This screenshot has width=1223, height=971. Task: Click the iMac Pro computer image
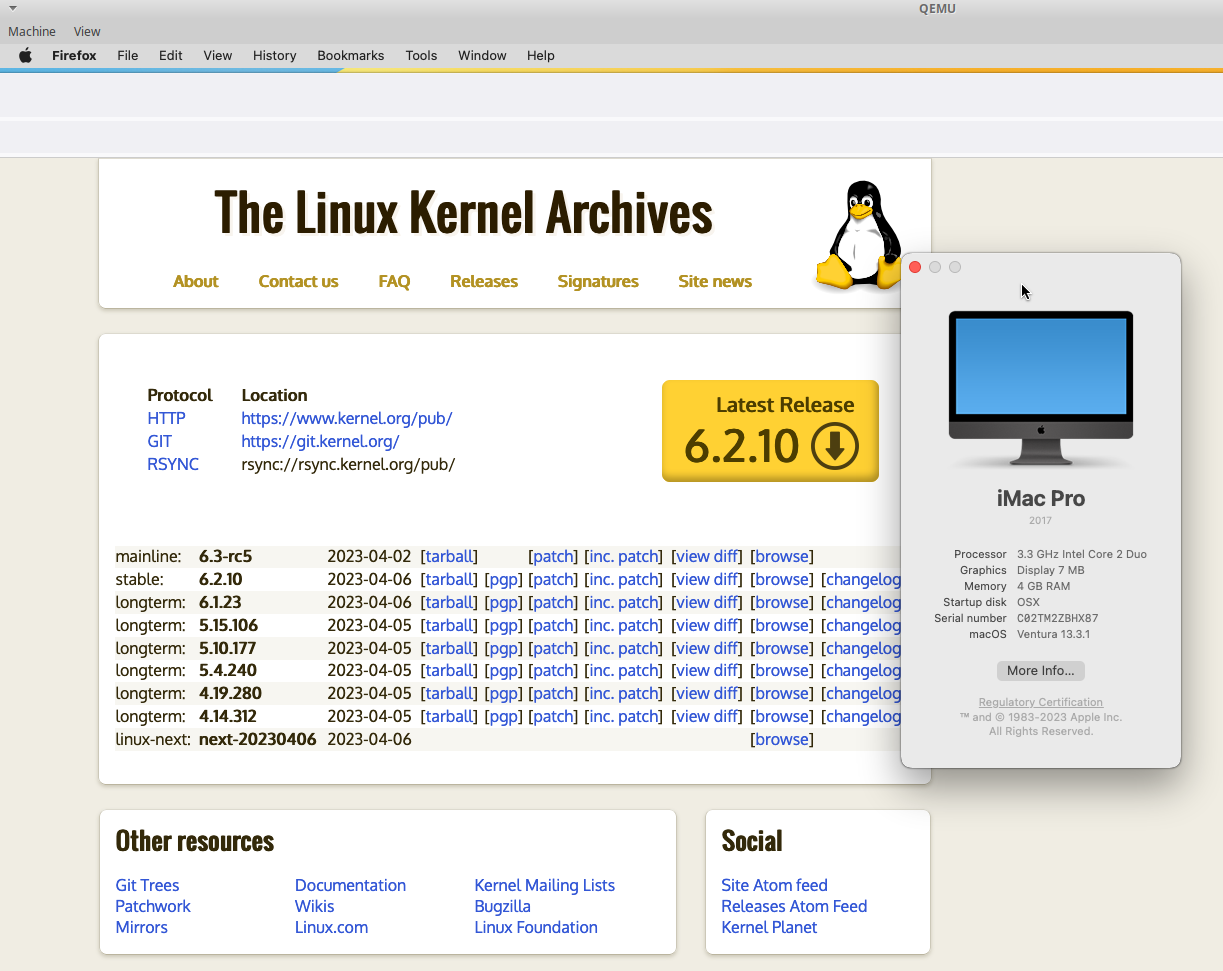coord(1040,388)
